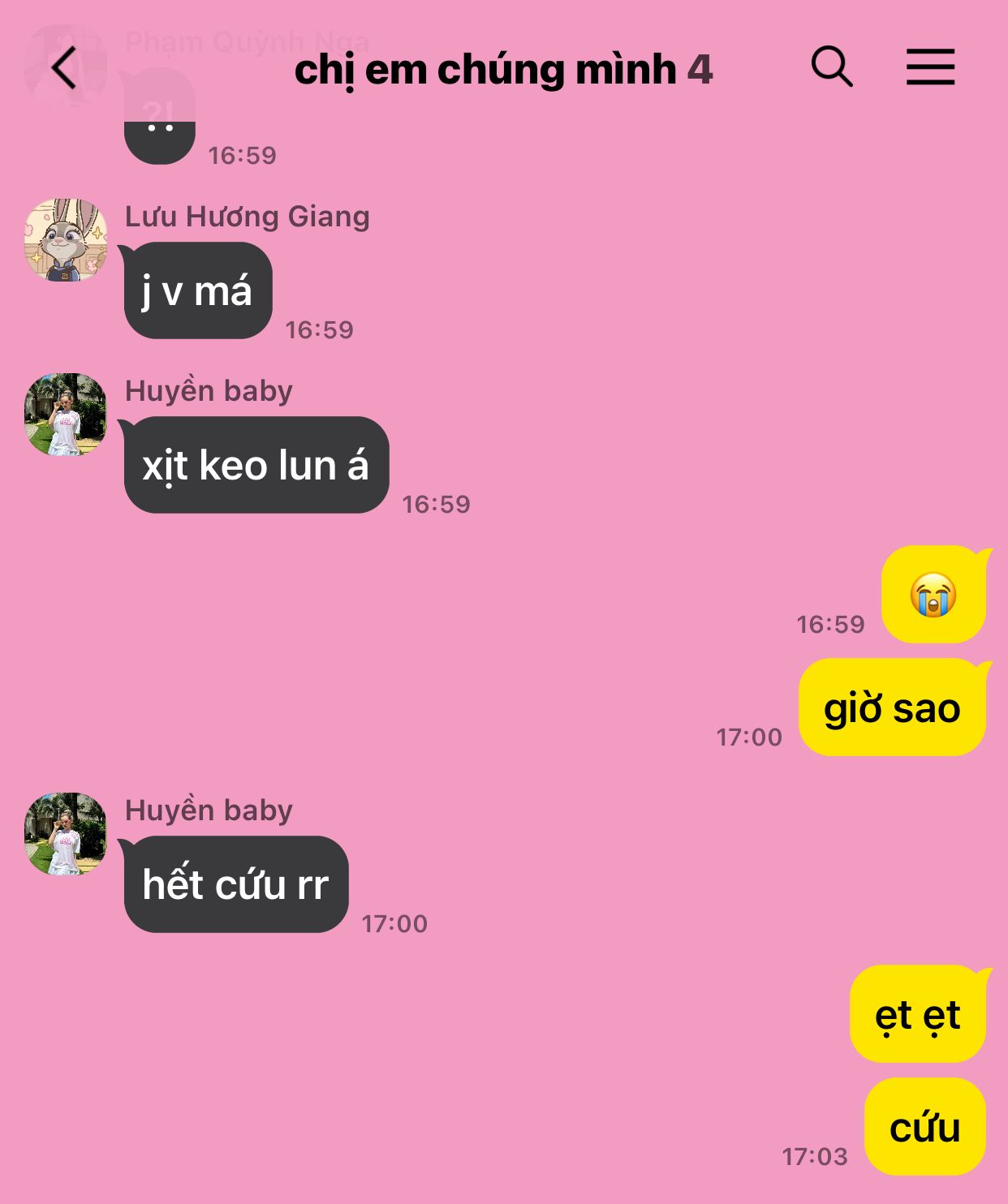Open group title 'chị em chúng mình'
Screen dimensions: 1008x1204
pyautogui.click(x=485, y=70)
